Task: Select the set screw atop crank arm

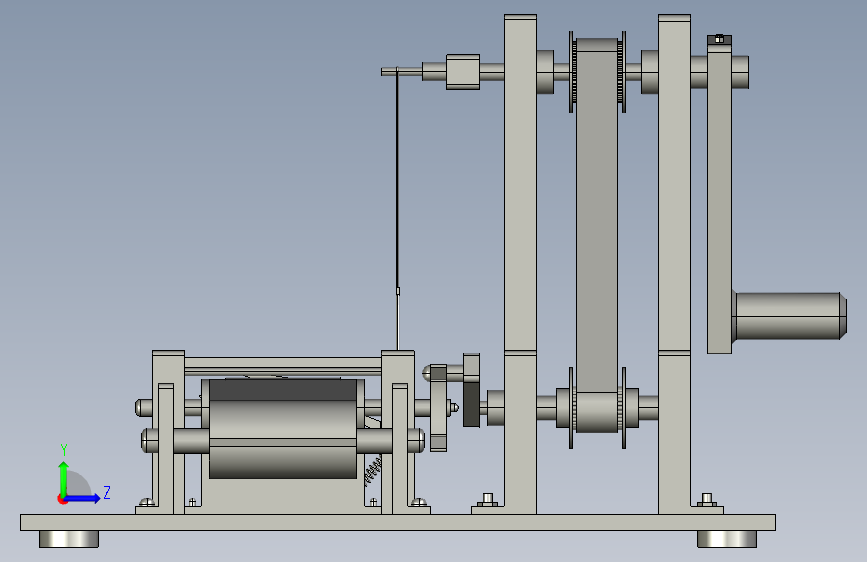Action: click(719, 39)
